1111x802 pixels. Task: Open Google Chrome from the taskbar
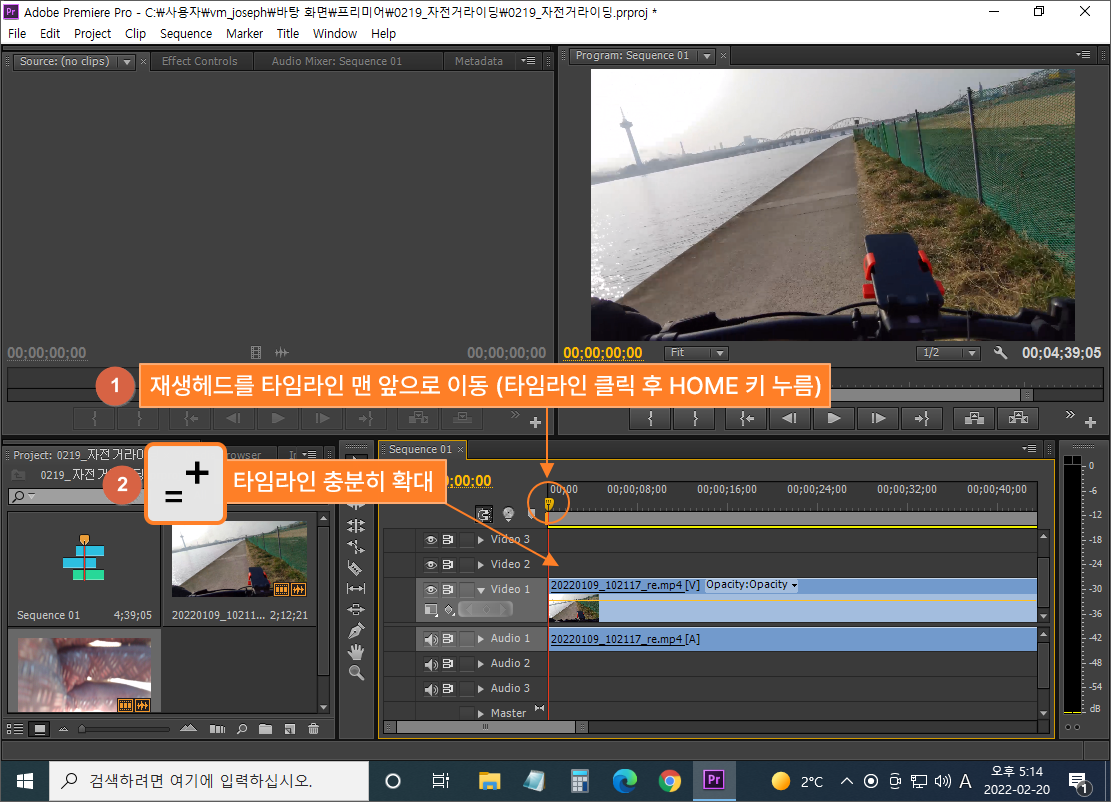pyautogui.click(x=669, y=781)
